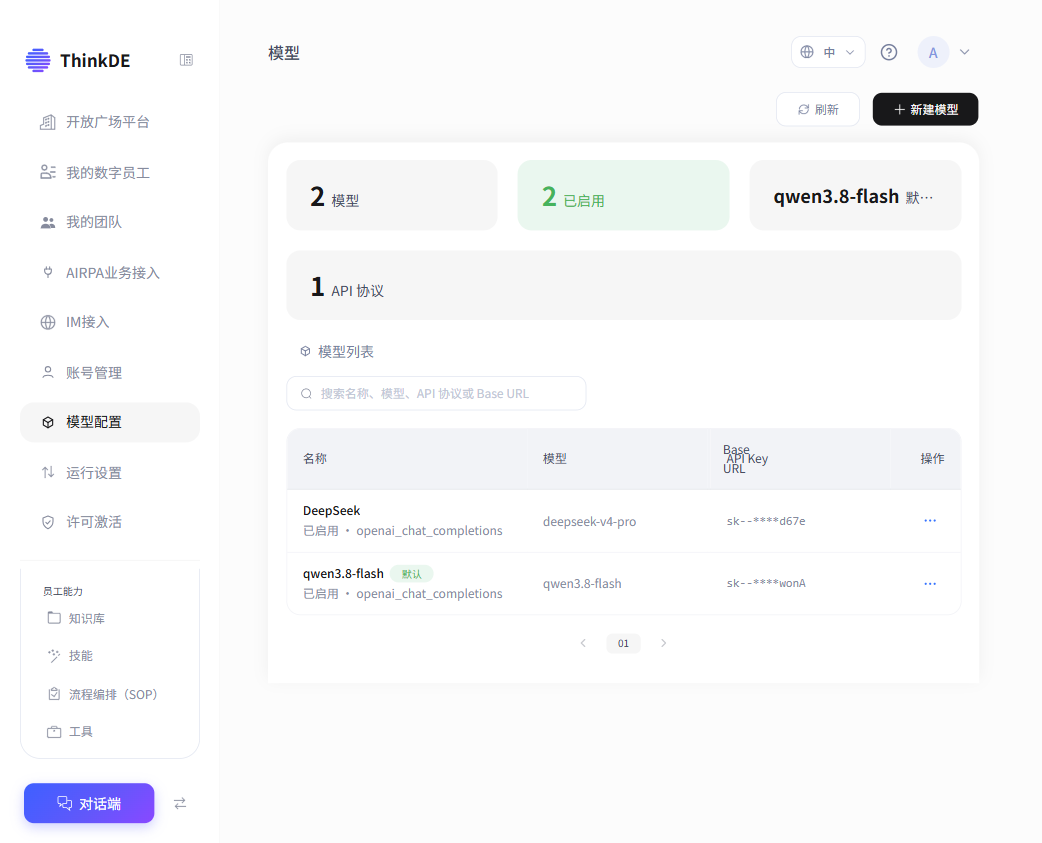Click the 新建模型 button
Viewport: 1042px width, 843px height.
coord(925,110)
